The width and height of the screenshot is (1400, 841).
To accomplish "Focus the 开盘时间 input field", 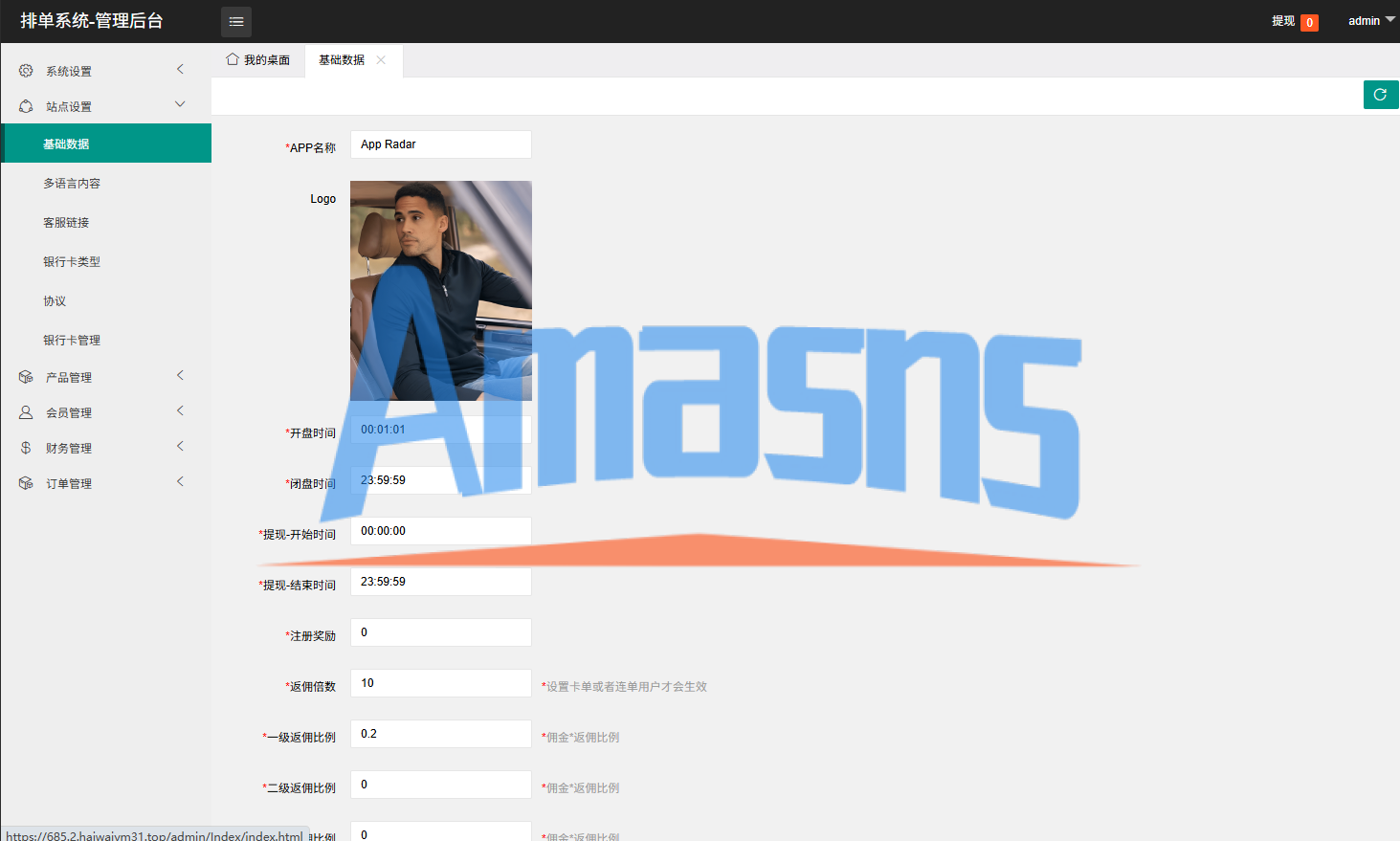I will [x=441, y=430].
